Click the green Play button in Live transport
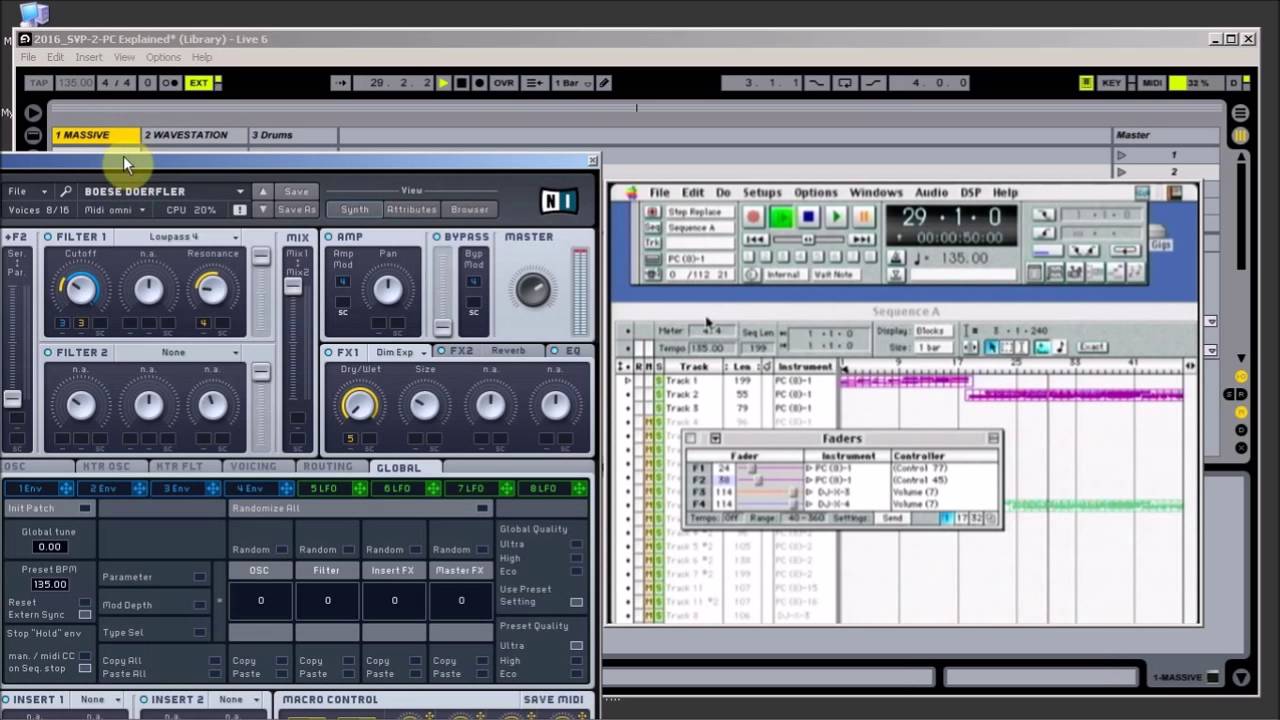The width and height of the screenshot is (1280, 720). pos(443,83)
